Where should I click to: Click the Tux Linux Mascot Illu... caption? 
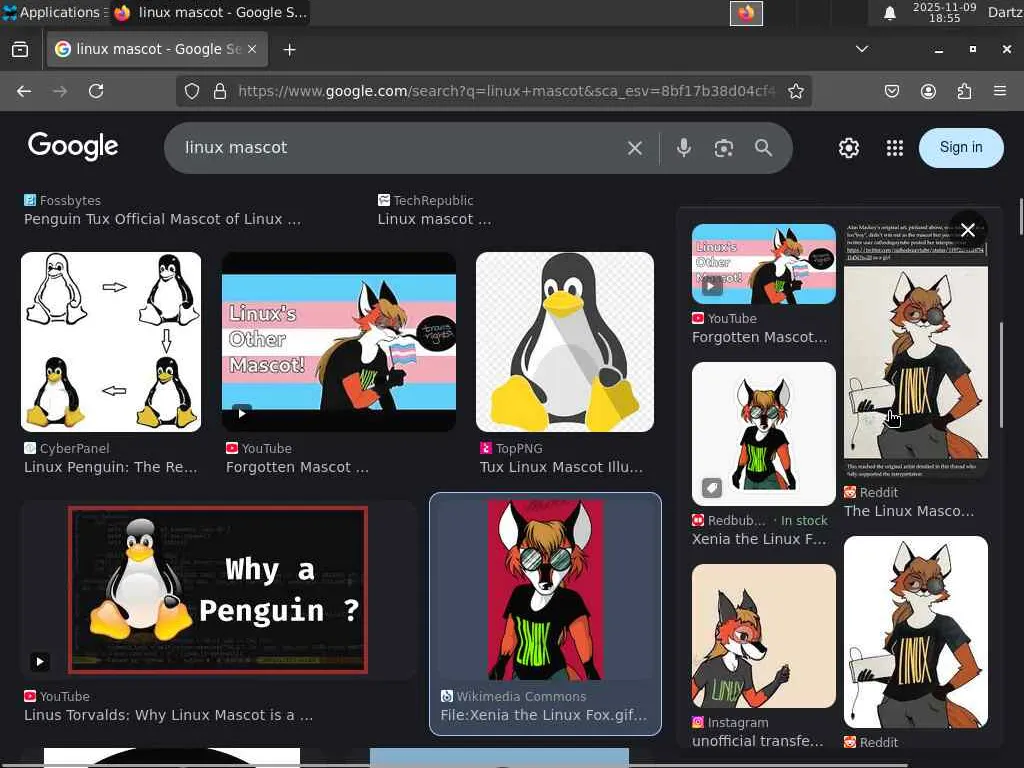click(x=561, y=468)
